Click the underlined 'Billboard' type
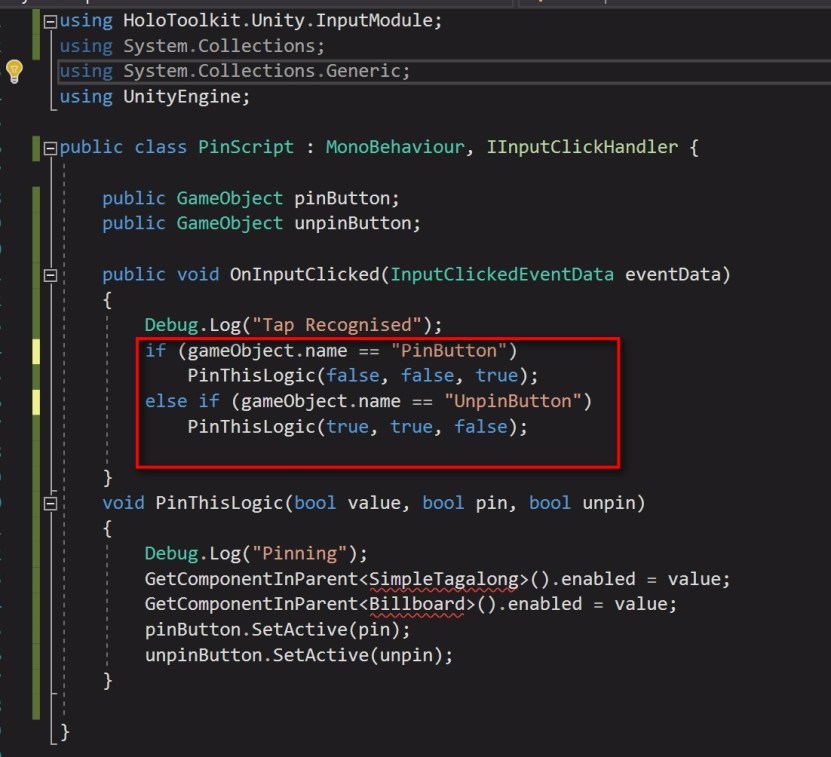The image size is (831, 757). (417, 604)
